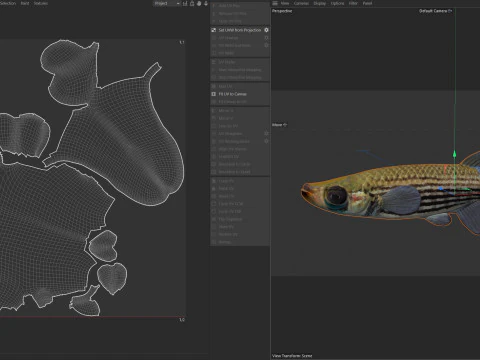Select the fish model's eye in viewport

(x=336, y=195)
